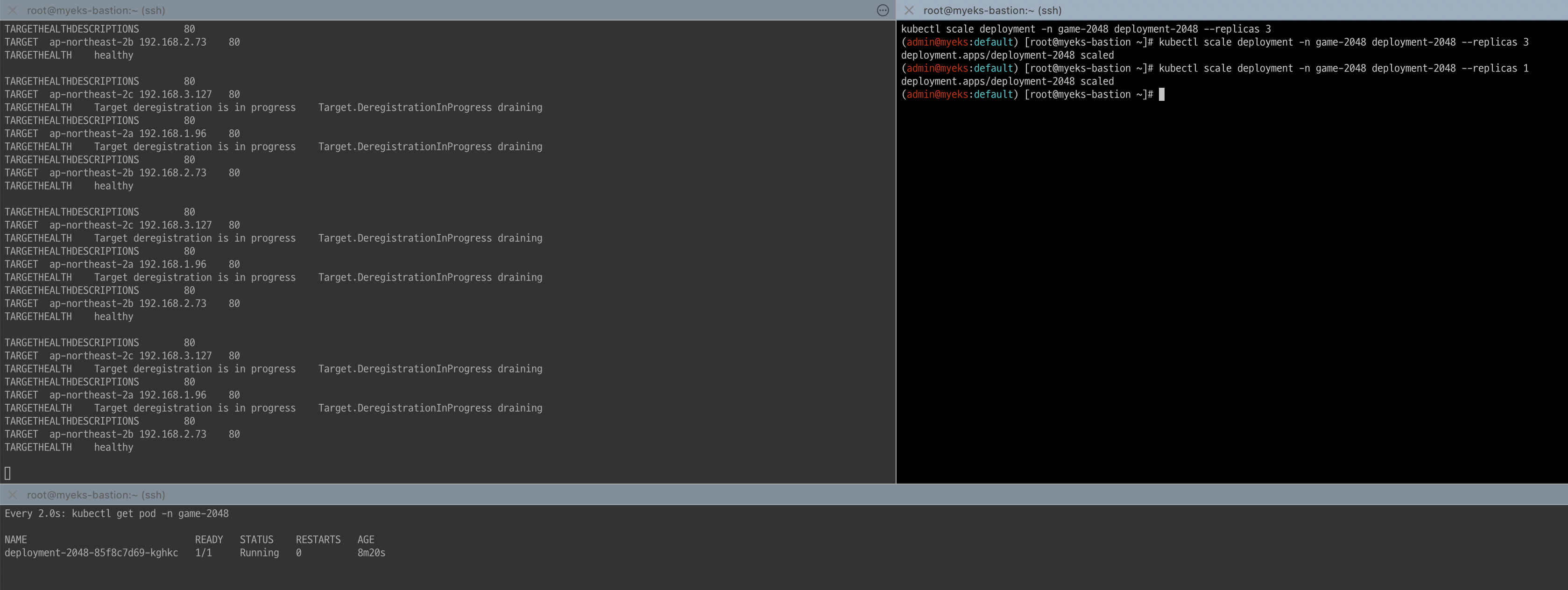This screenshot has height=590, width=1568.
Task: Select the top-right pane title root@myeks-bastion
Action: tap(992, 10)
